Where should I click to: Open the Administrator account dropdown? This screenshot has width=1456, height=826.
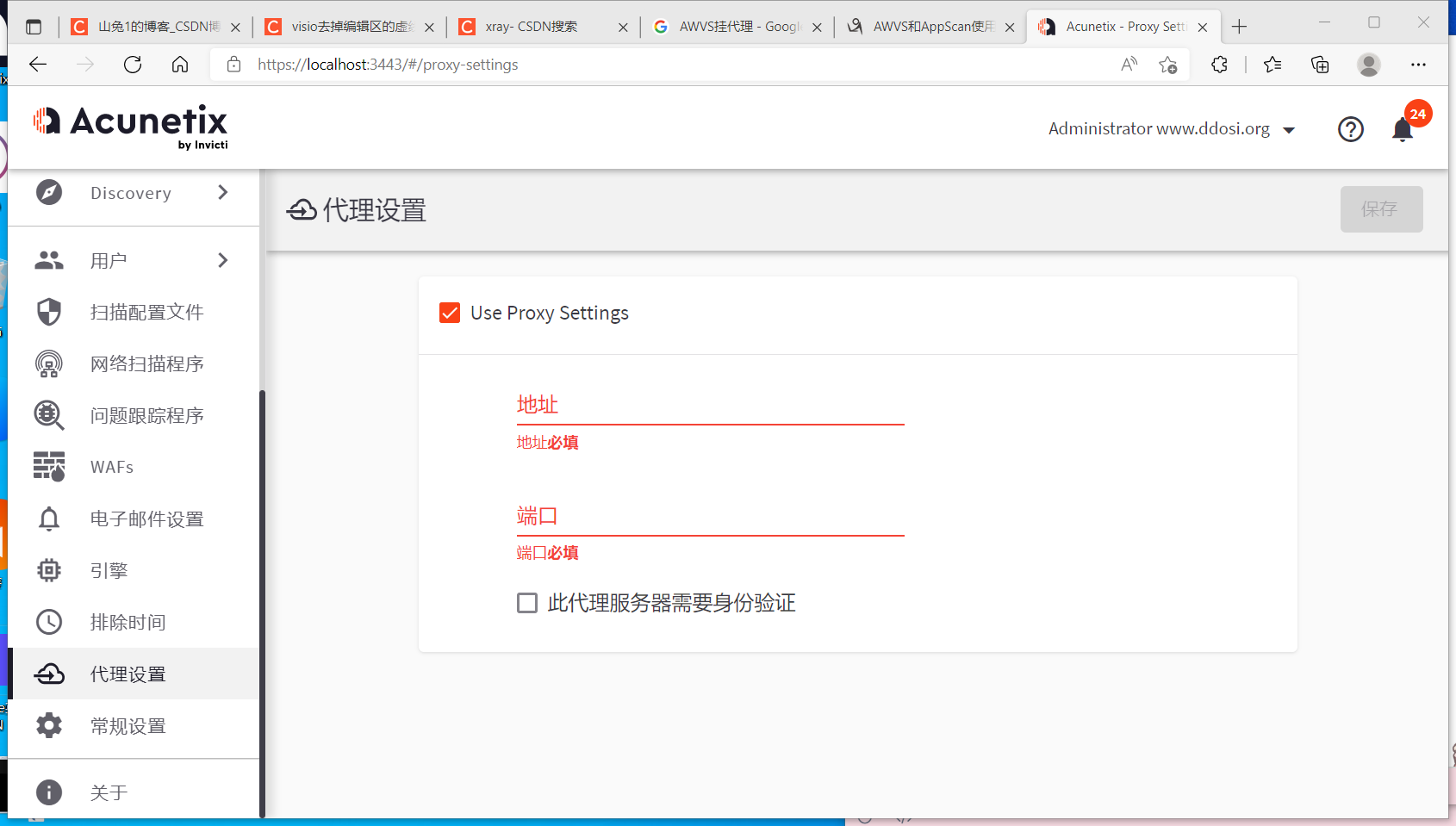coord(1172,129)
